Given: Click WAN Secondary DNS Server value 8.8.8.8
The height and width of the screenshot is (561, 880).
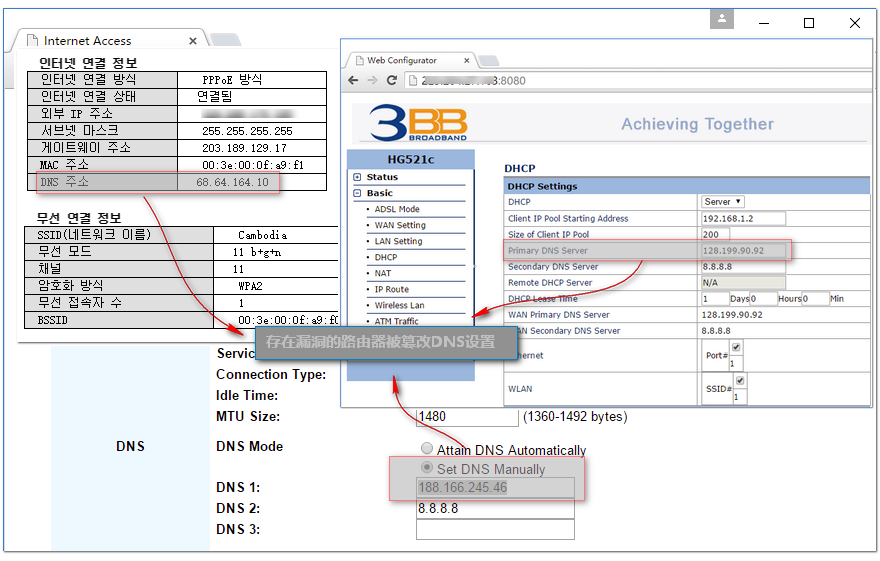Looking at the screenshot, I should 716,331.
